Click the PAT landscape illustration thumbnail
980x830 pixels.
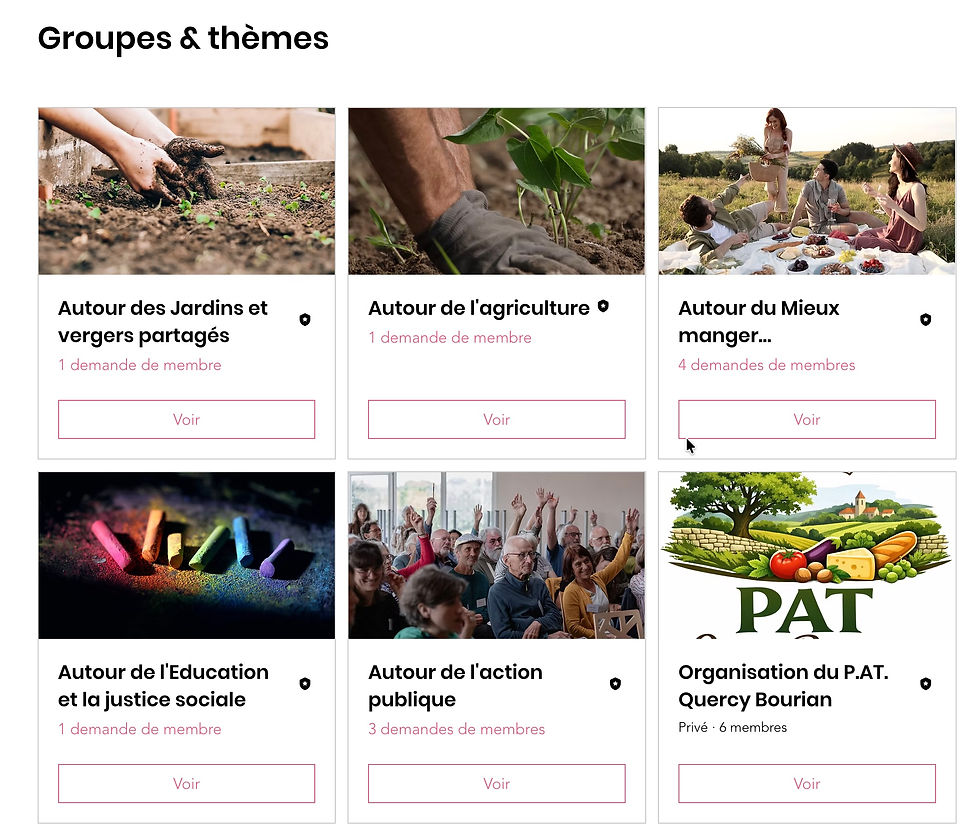[806, 555]
